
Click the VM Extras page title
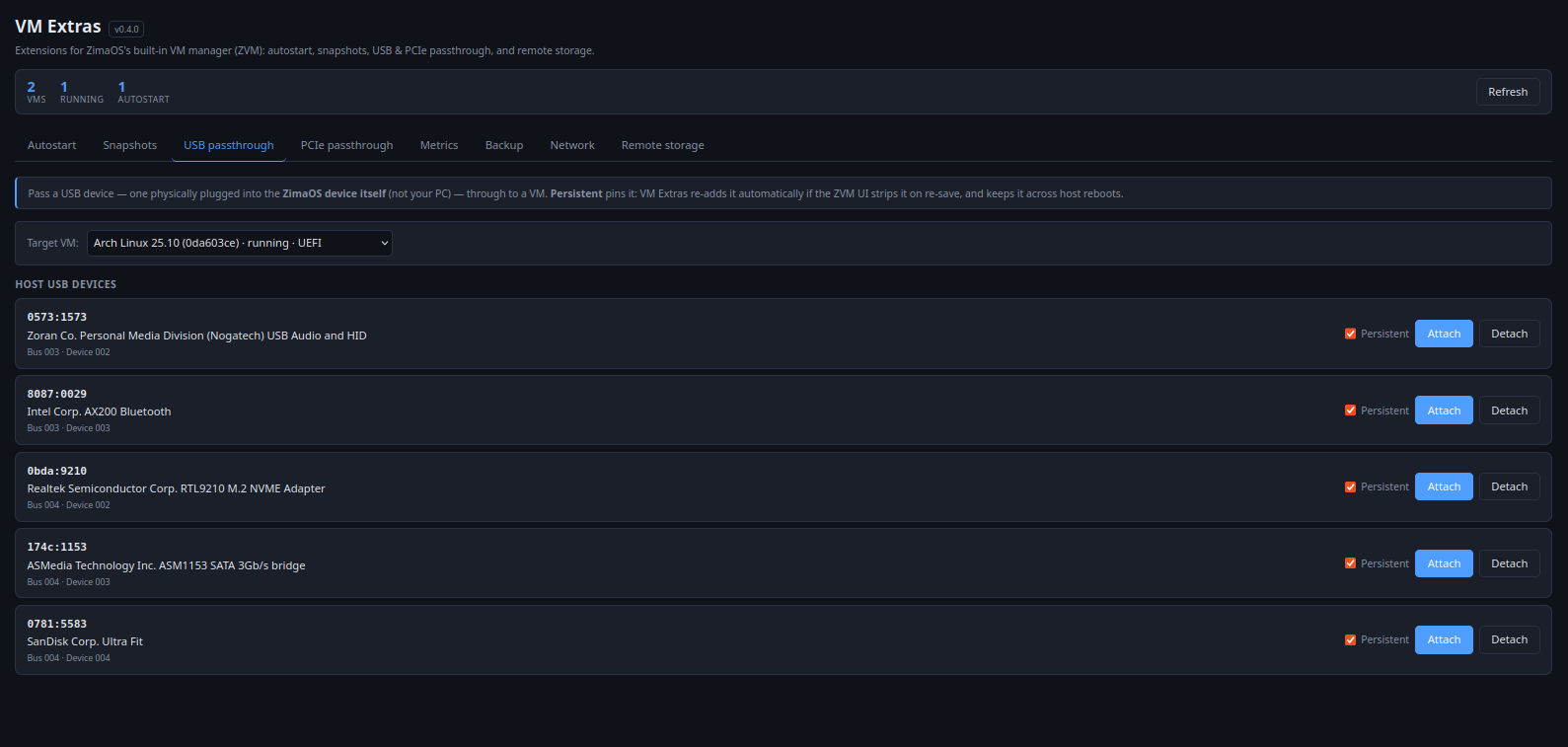tap(58, 27)
